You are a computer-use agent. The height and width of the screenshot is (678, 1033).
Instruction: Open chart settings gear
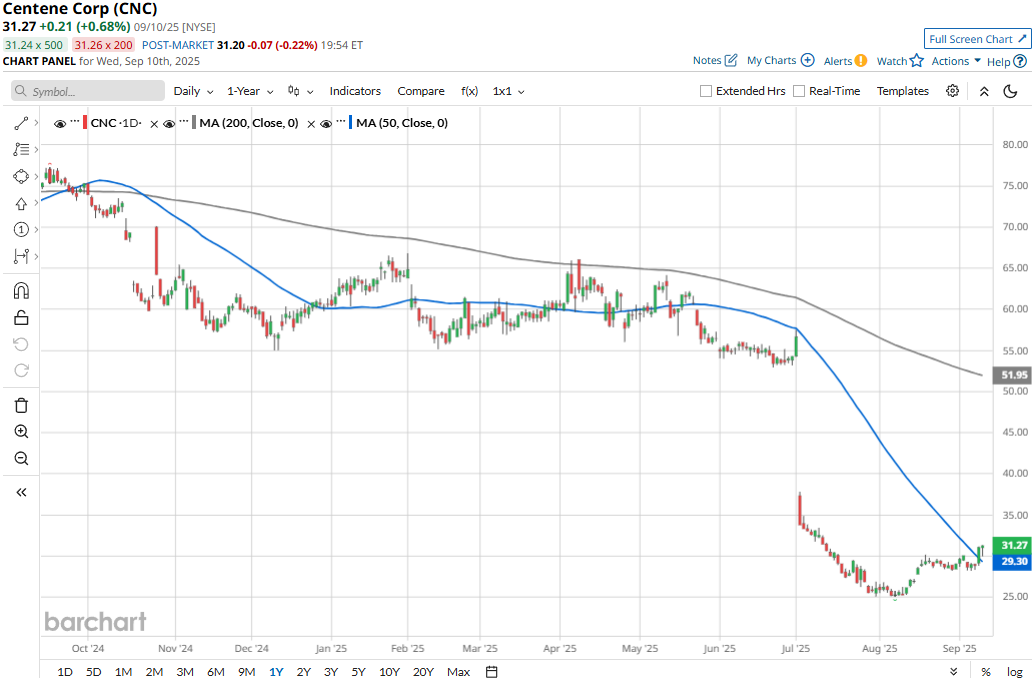point(953,91)
